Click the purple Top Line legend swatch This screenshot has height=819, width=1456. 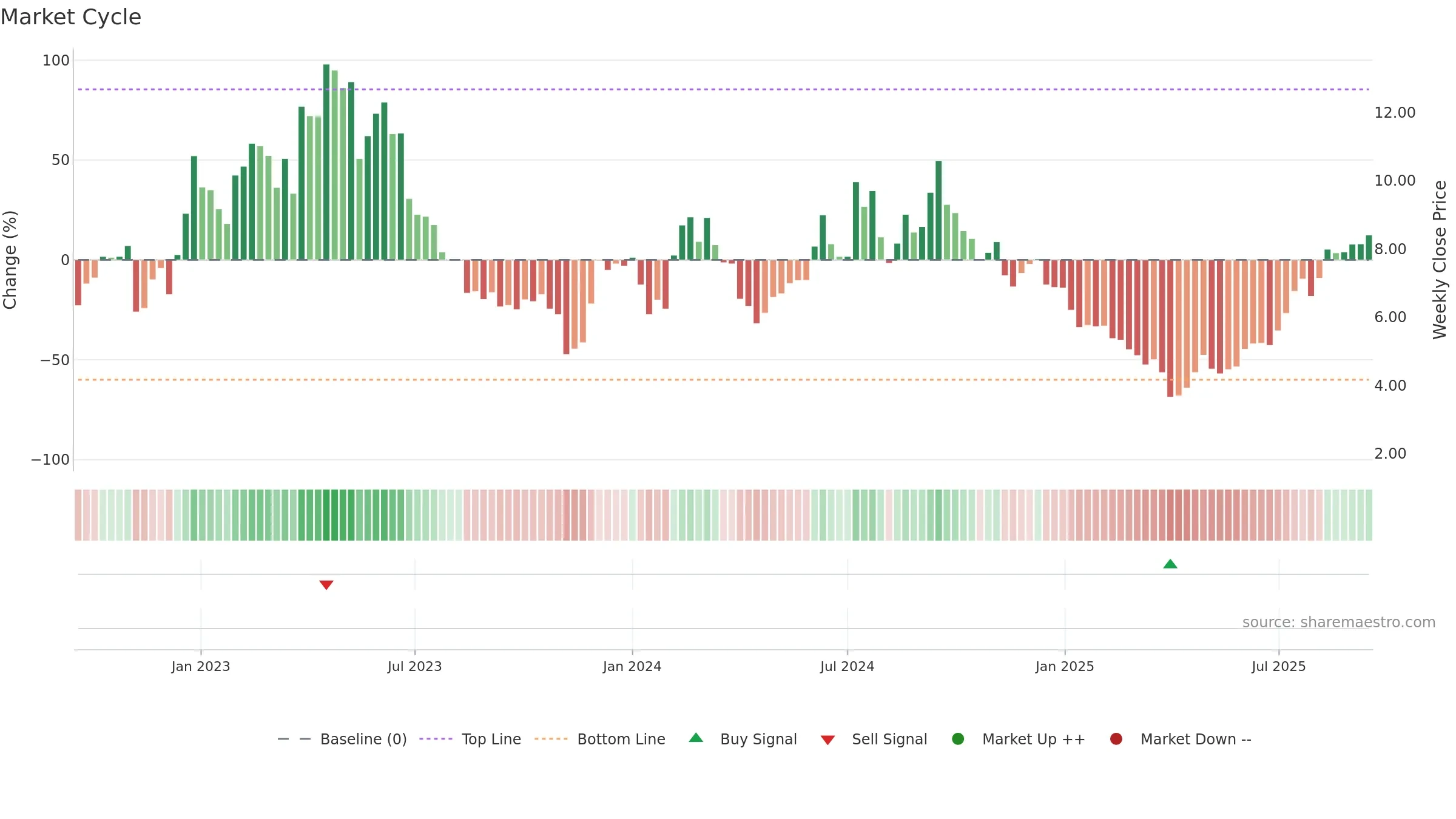point(436,739)
